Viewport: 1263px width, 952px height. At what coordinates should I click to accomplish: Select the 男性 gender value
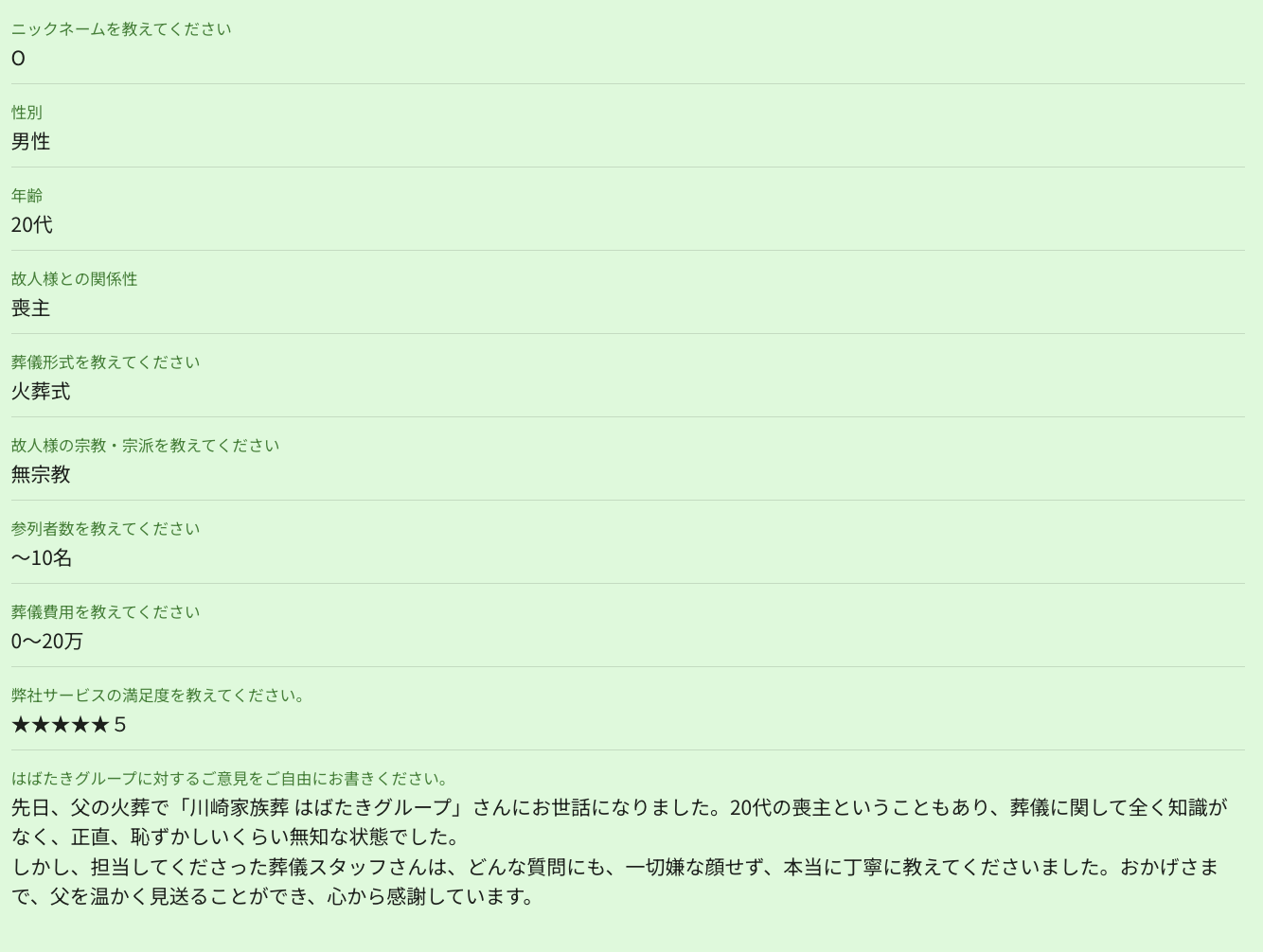pos(30,142)
